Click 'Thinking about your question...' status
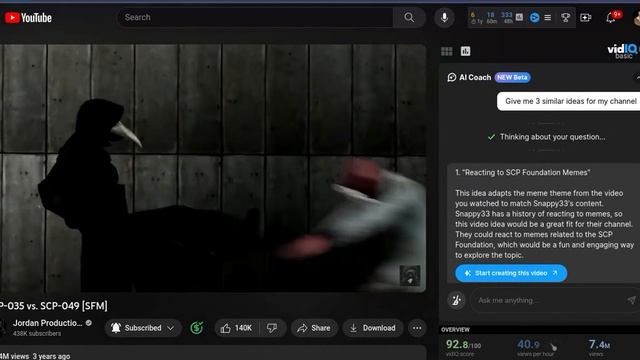Screen dimensions: 640x360 [x=552, y=137]
